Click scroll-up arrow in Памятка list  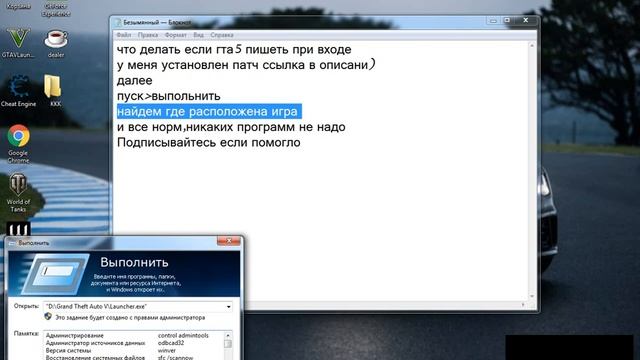tap(228, 335)
